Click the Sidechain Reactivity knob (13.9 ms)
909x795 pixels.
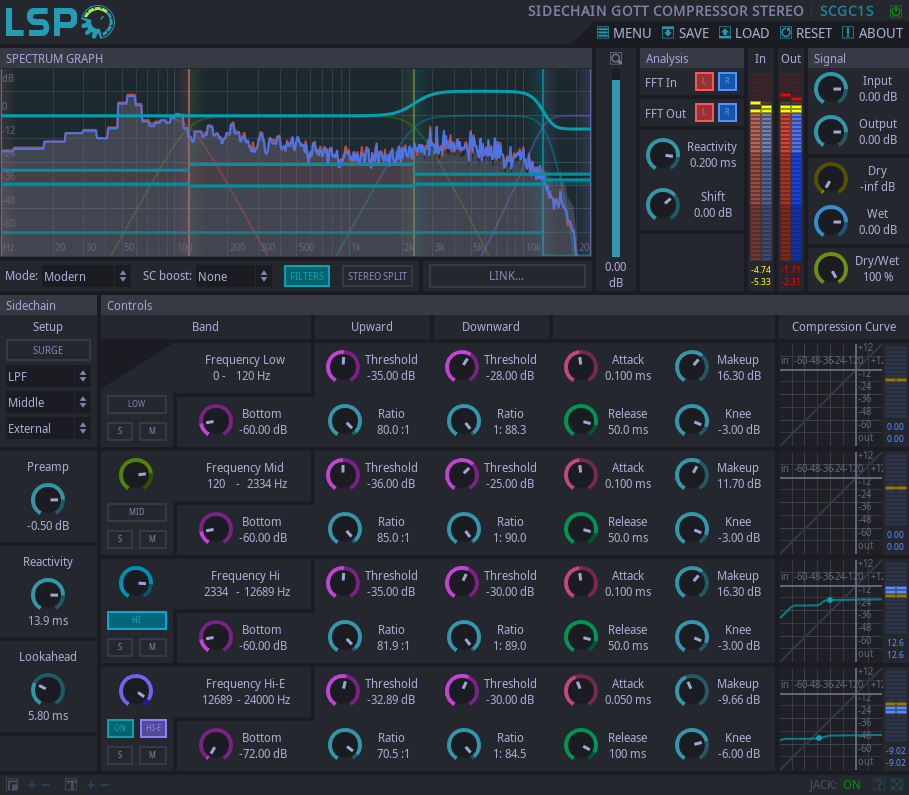48,595
